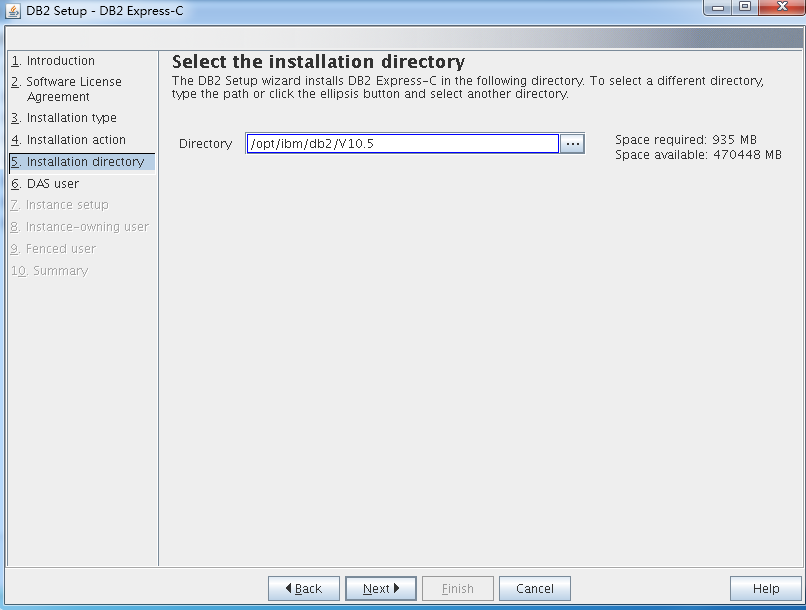The height and width of the screenshot is (610, 806).
Task: Minimize the DB2 Setup window
Action: (718, 7)
